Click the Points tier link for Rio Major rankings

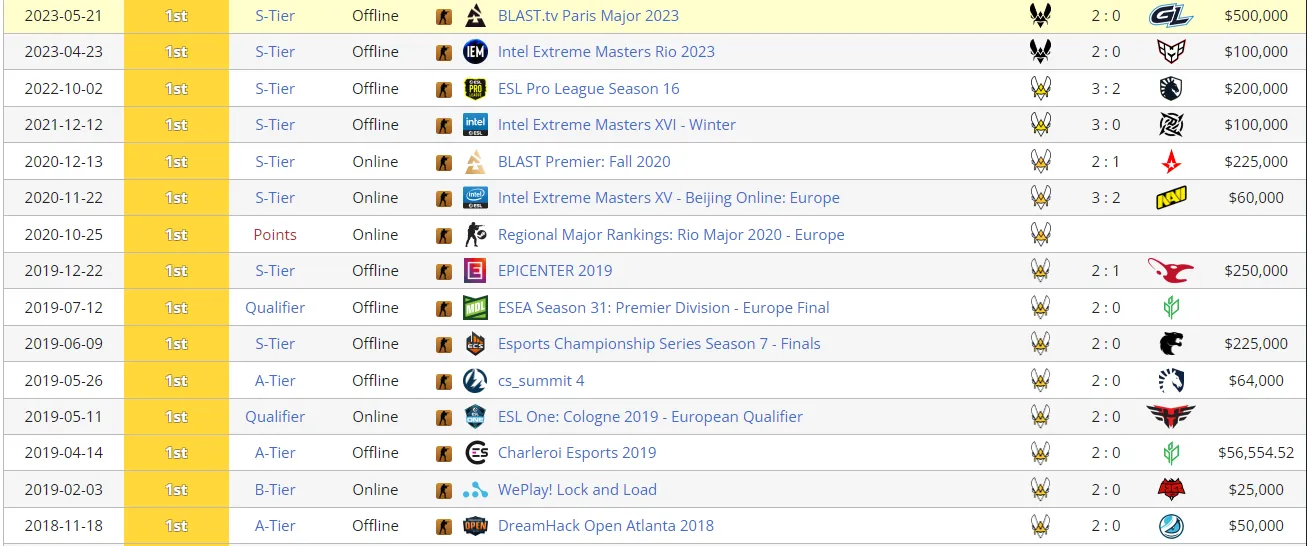tap(275, 234)
